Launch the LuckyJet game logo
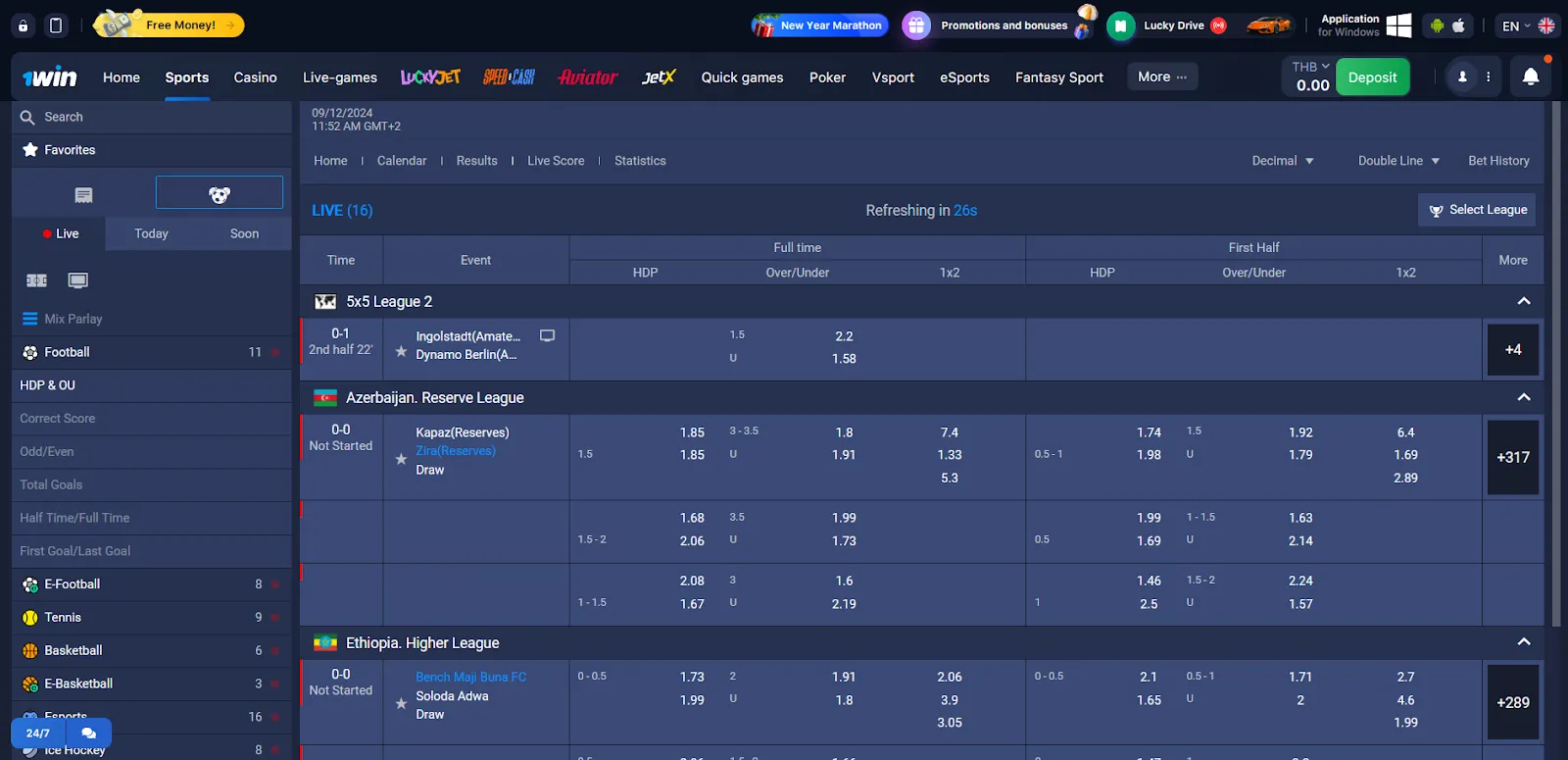1568x760 pixels. pyautogui.click(x=430, y=76)
